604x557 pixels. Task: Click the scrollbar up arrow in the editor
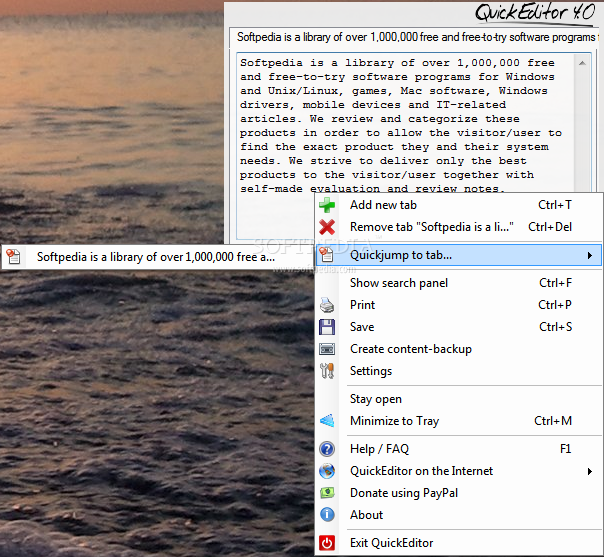coord(582,63)
